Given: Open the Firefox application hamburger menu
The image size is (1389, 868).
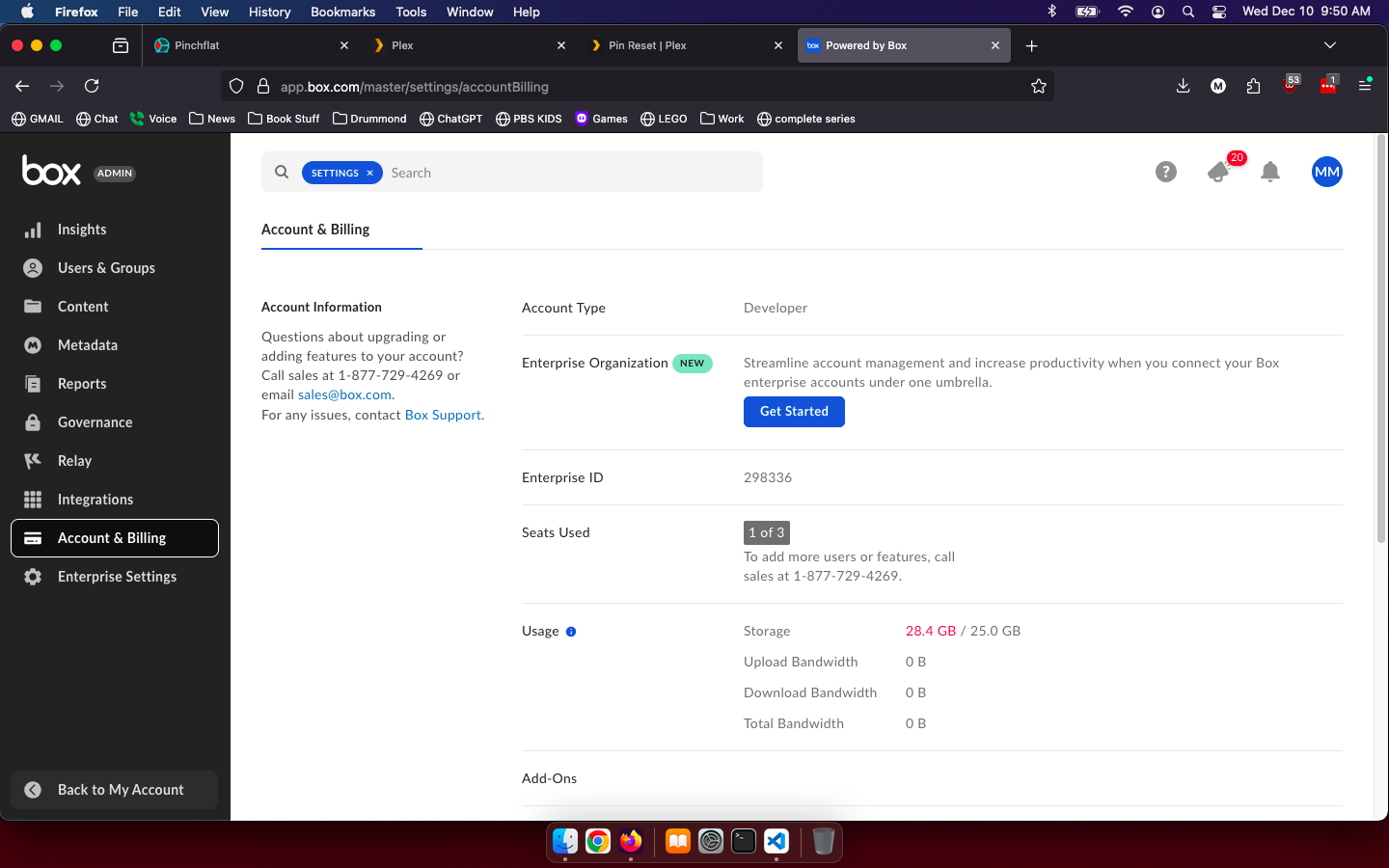Looking at the screenshot, I should 1364,86.
